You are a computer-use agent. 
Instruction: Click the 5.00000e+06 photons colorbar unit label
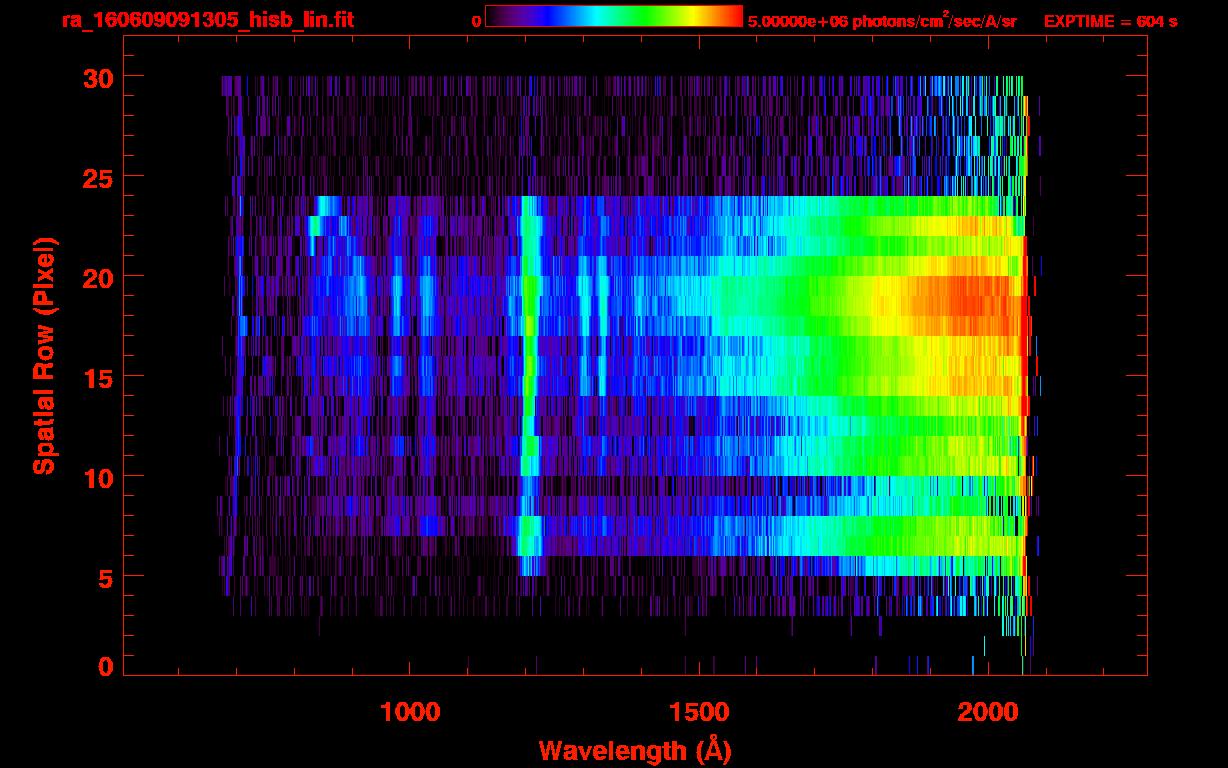(x=882, y=21)
